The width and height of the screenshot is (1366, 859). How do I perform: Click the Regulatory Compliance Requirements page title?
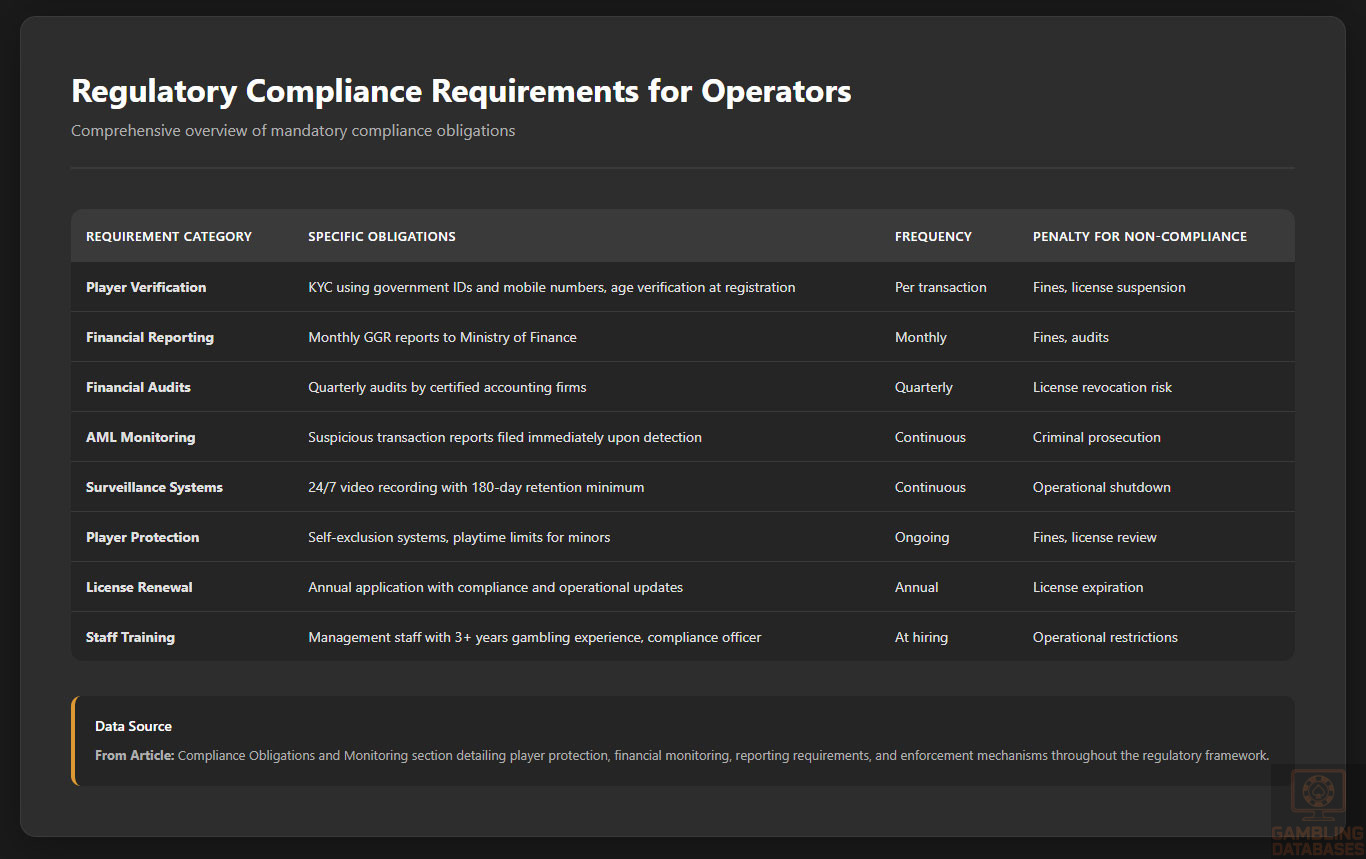[x=461, y=91]
